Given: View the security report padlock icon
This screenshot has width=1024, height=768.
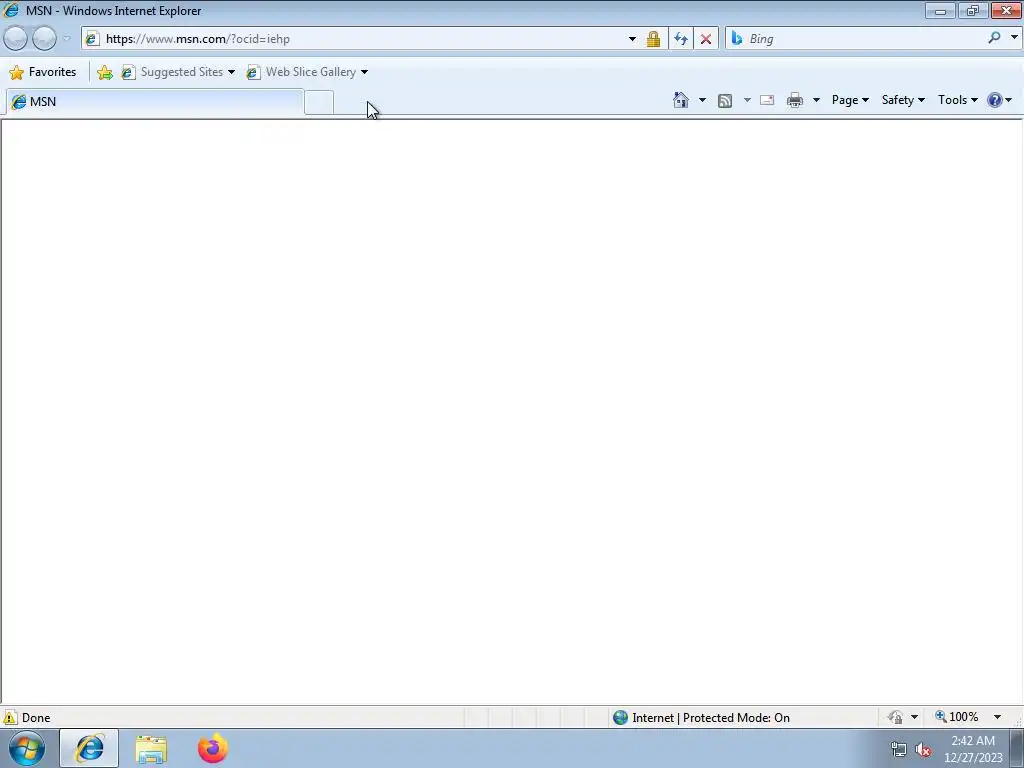Looking at the screenshot, I should (x=653, y=39).
